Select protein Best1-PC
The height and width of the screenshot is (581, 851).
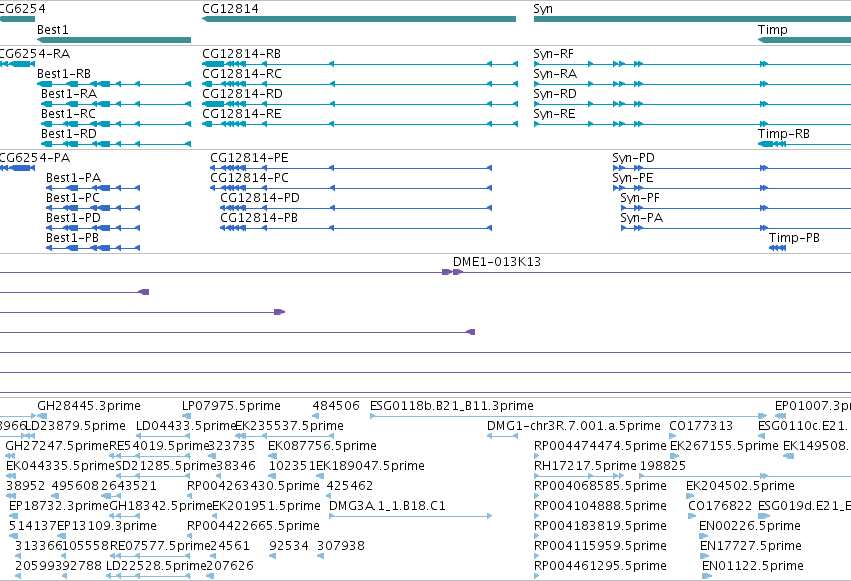[93, 208]
